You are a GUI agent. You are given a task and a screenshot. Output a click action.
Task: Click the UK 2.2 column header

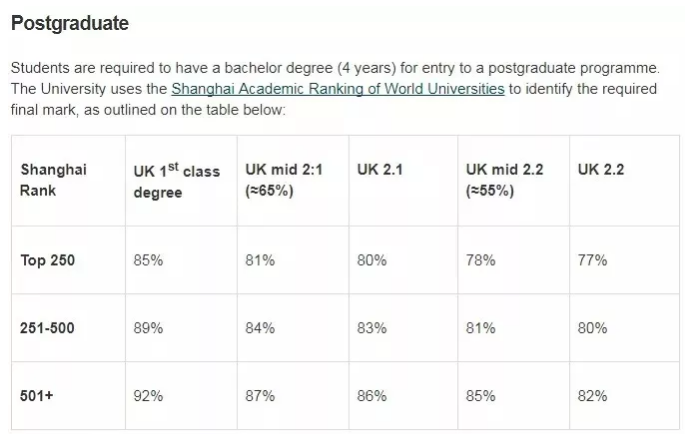tap(600, 170)
